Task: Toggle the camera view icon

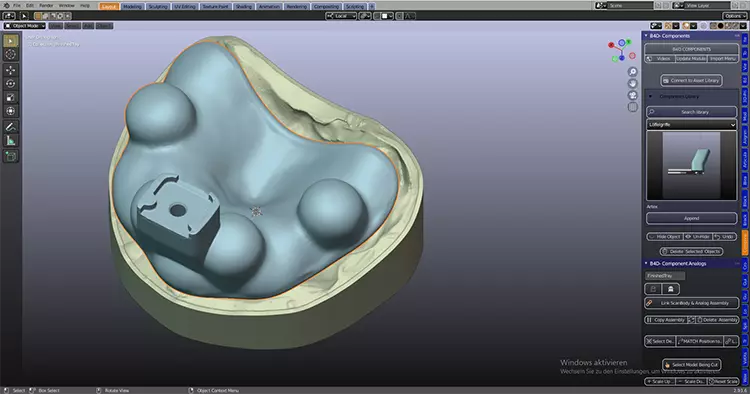Action: pos(632,96)
